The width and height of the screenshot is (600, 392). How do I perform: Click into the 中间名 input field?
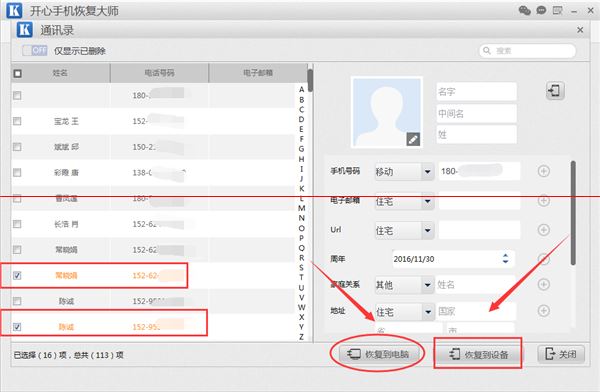tap(476, 113)
